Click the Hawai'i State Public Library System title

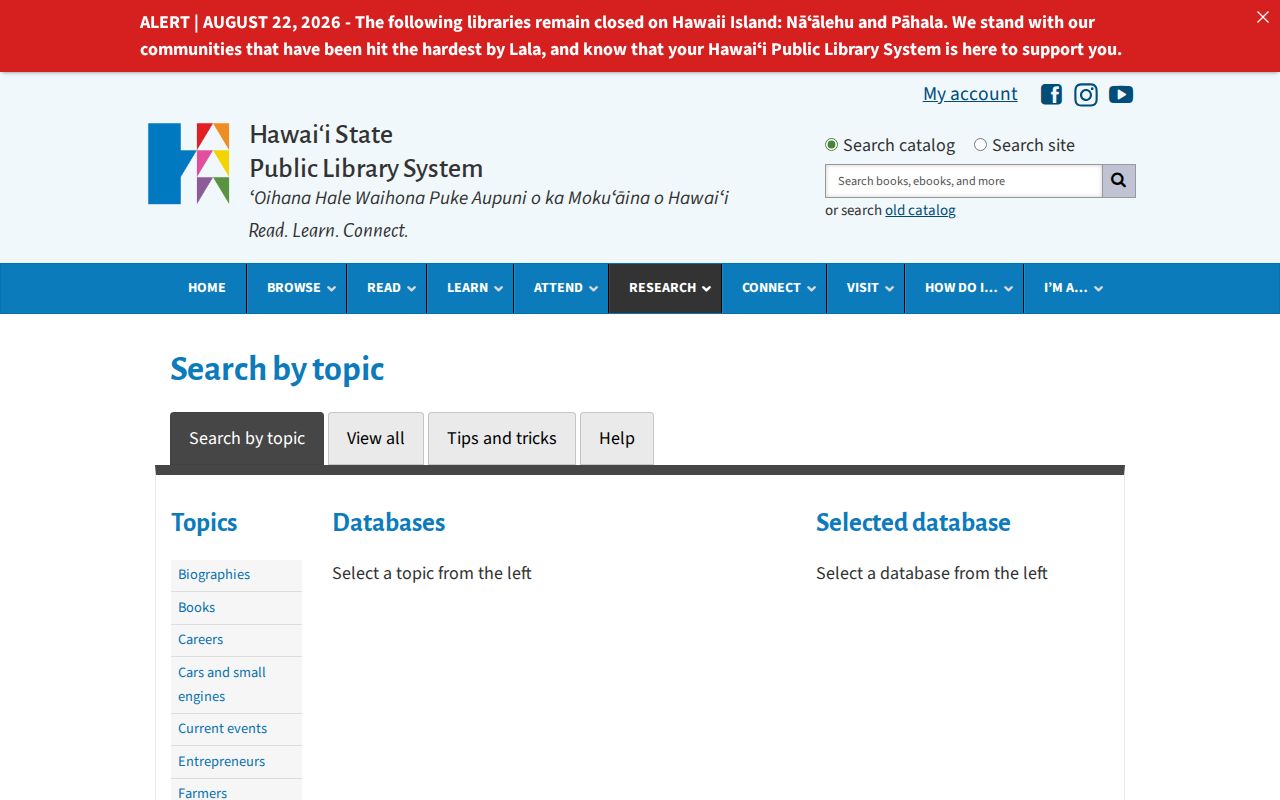pos(366,151)
